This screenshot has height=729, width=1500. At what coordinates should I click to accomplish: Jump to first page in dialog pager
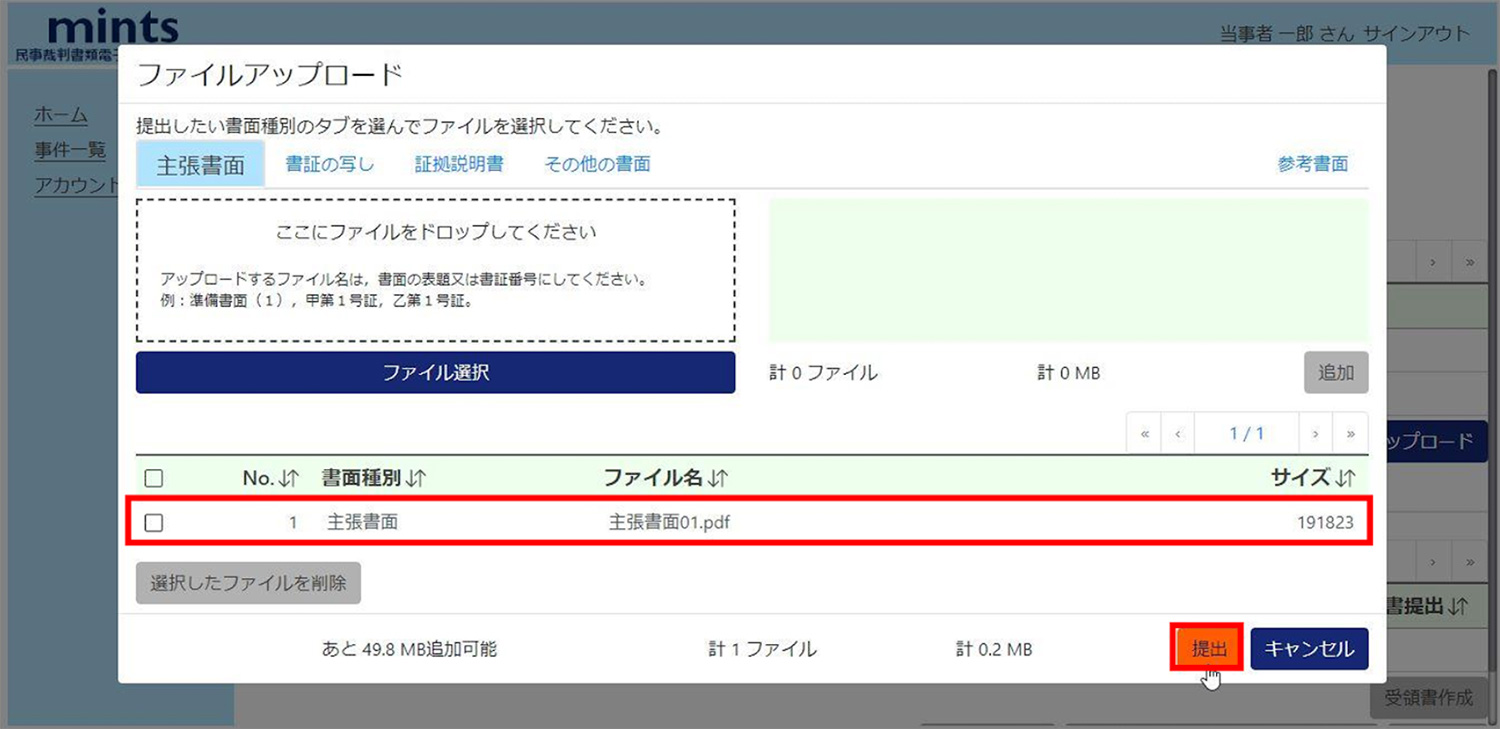1145,434
